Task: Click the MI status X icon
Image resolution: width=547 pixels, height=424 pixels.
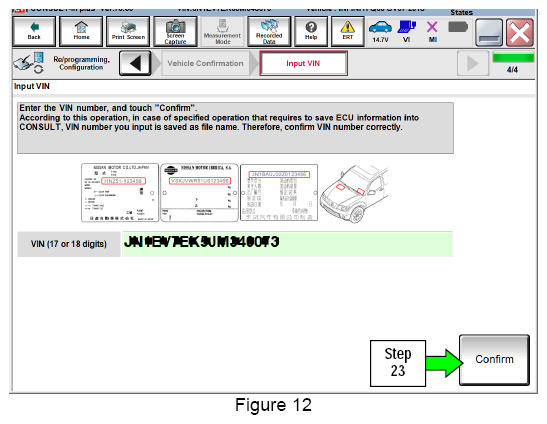Action: coord(433,31)
